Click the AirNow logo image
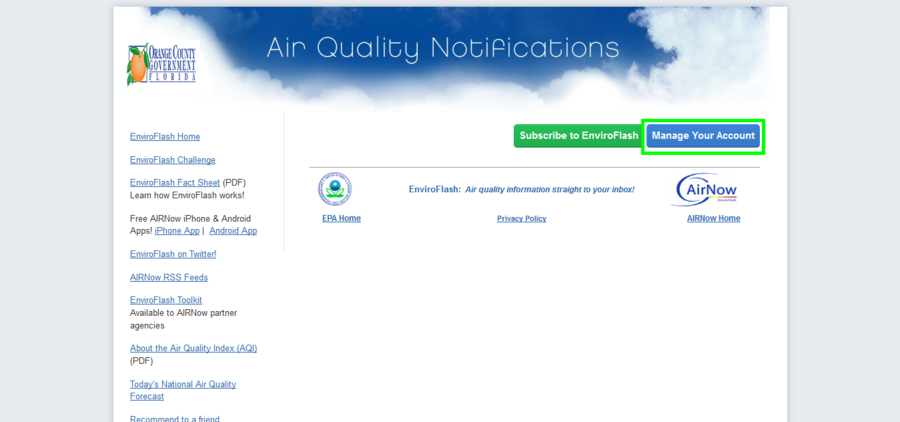Viewport: 900px width, 422px height. pos(706,190)
